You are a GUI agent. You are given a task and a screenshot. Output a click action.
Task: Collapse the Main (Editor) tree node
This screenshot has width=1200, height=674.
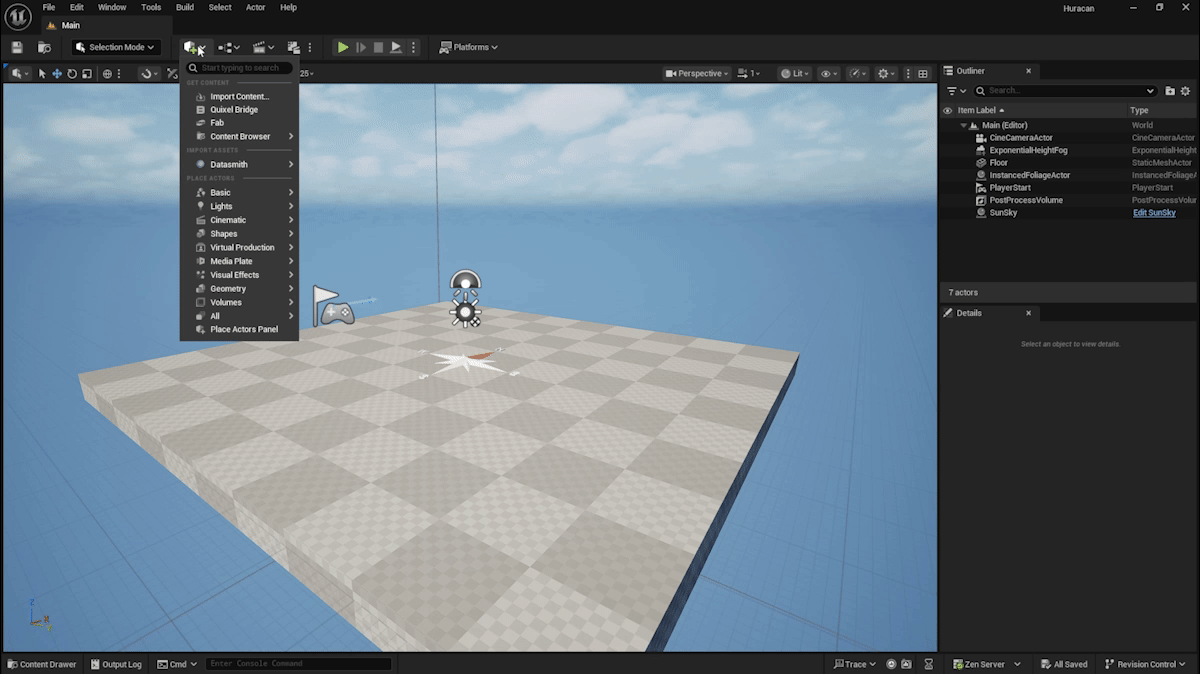click(964, 125)
